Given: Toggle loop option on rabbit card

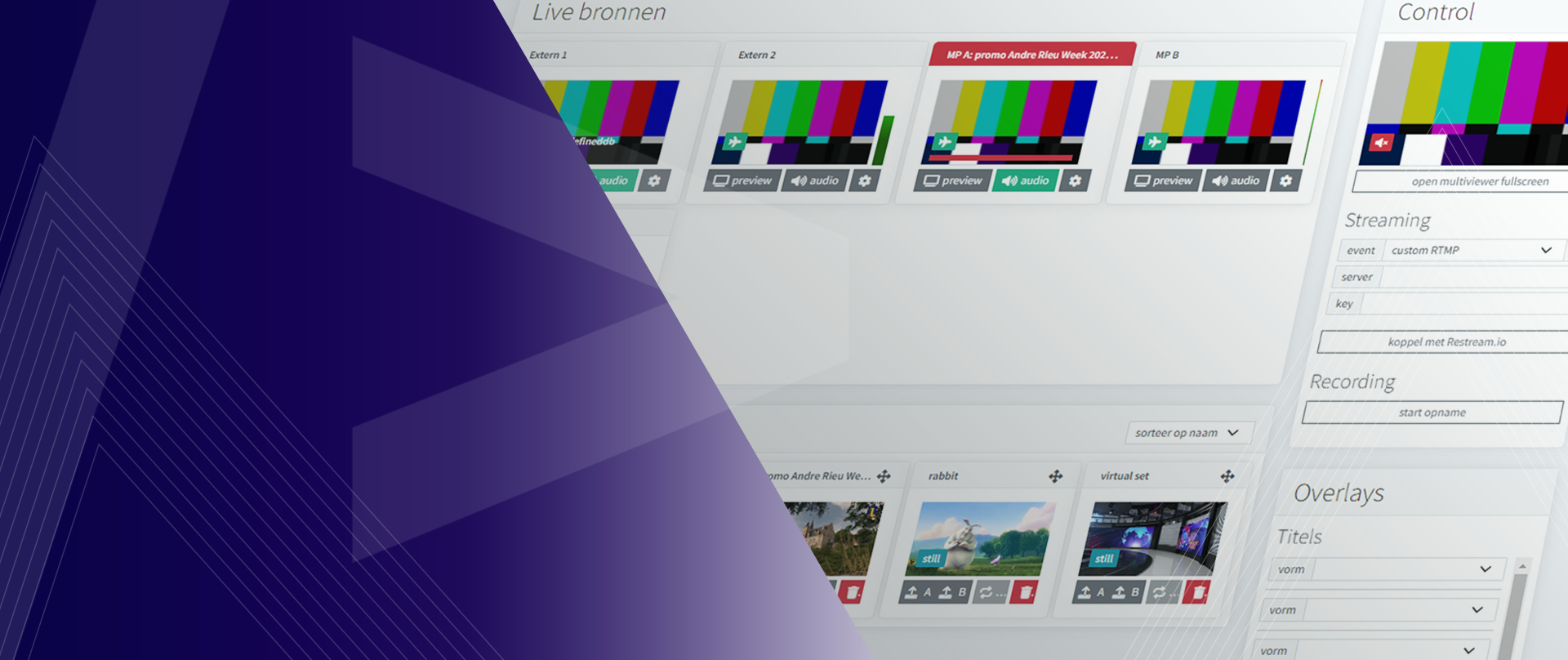Looking at the screenshot, I should pyautogui.click(x=991, y=592).
